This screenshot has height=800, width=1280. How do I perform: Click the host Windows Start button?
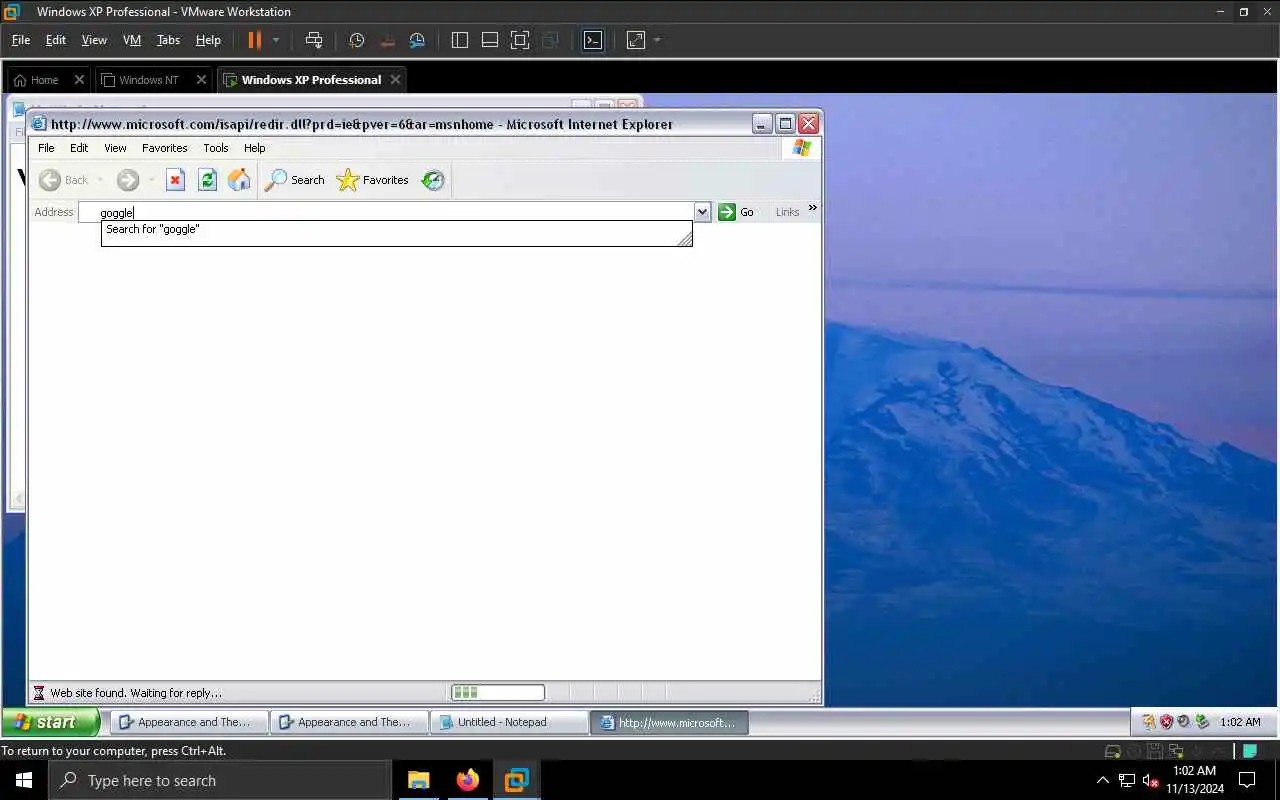tap(24, 780)
